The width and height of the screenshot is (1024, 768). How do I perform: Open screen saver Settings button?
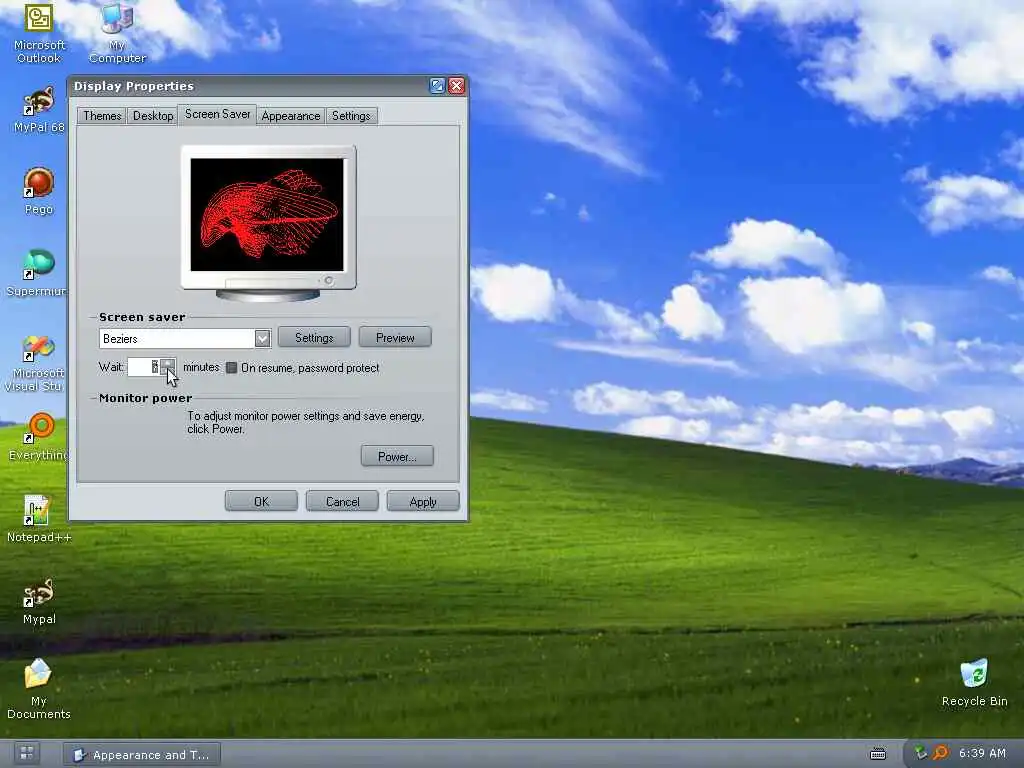[314, 338]
